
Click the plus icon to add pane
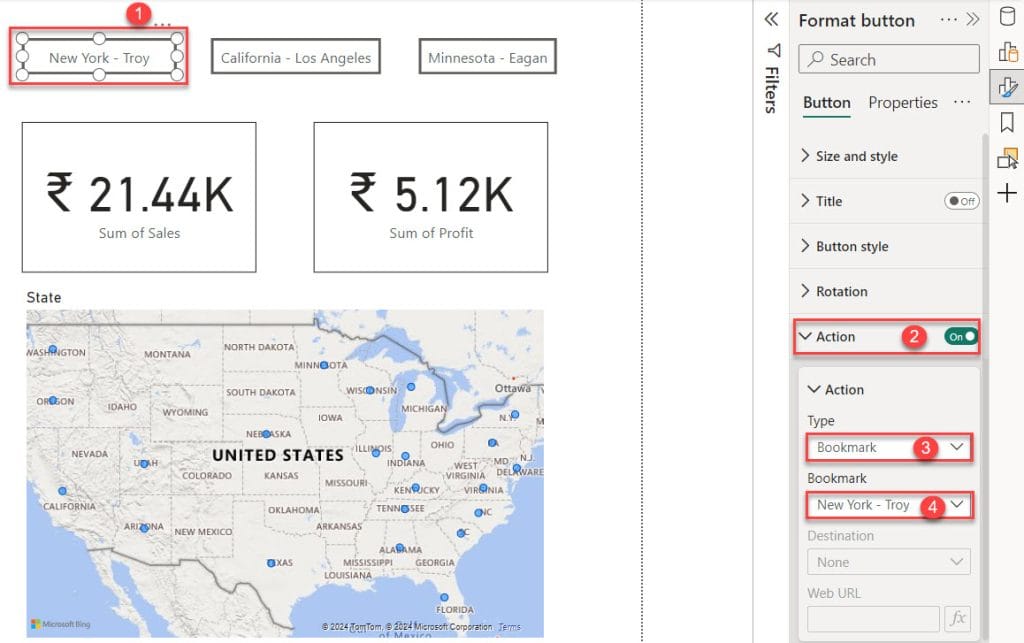[1007, 193]
